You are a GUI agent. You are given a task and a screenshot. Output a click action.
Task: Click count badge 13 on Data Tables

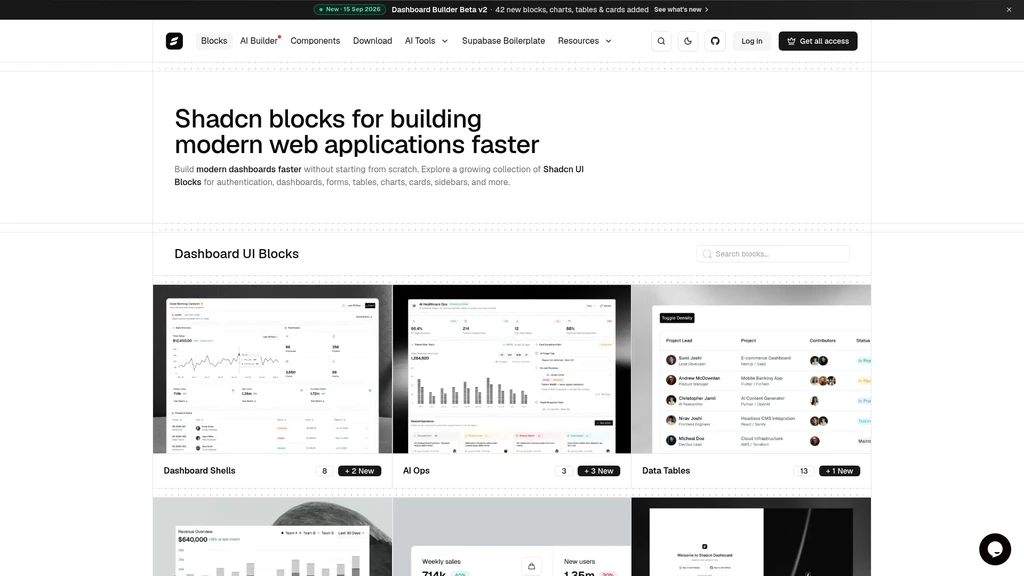[x=804, y=471]
